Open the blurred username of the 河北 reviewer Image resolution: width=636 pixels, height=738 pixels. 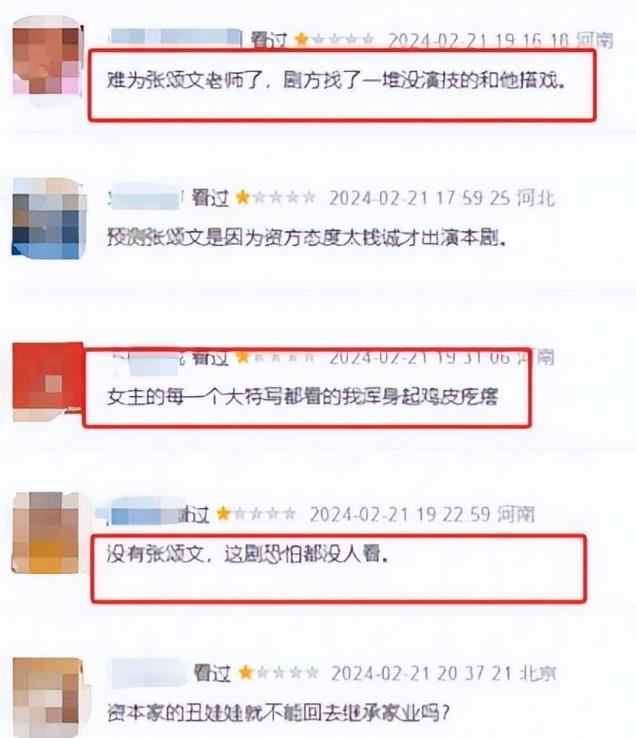click(145, 197)
